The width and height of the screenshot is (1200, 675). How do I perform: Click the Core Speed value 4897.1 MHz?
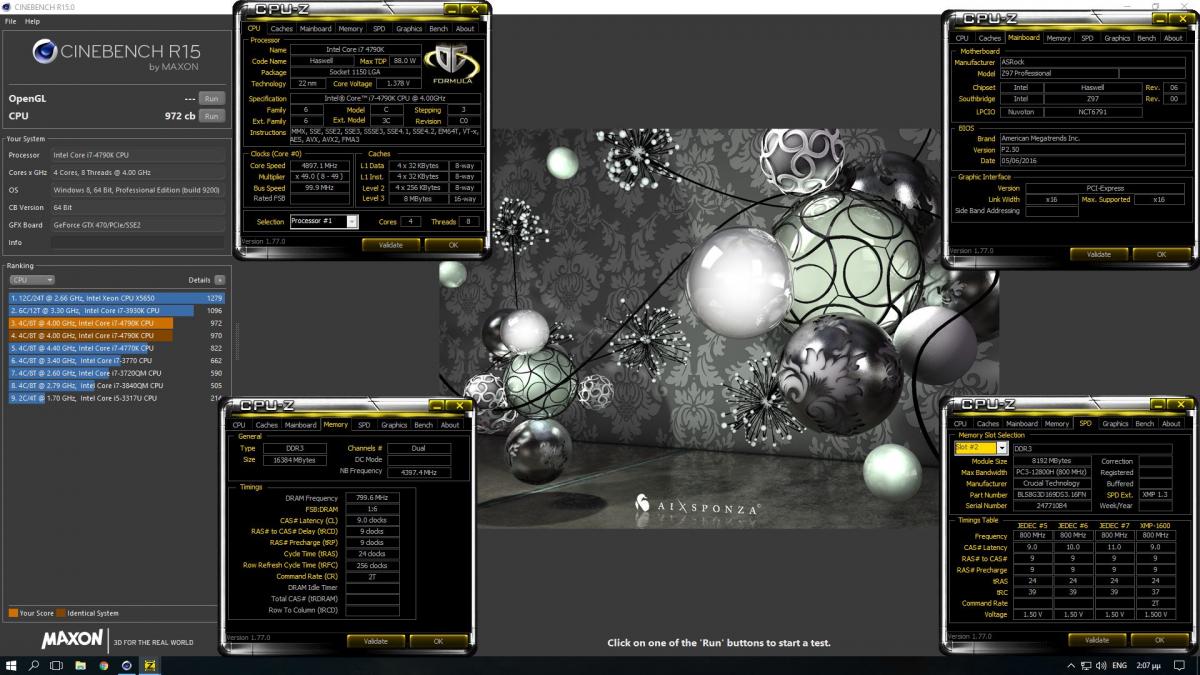(319, 165)
